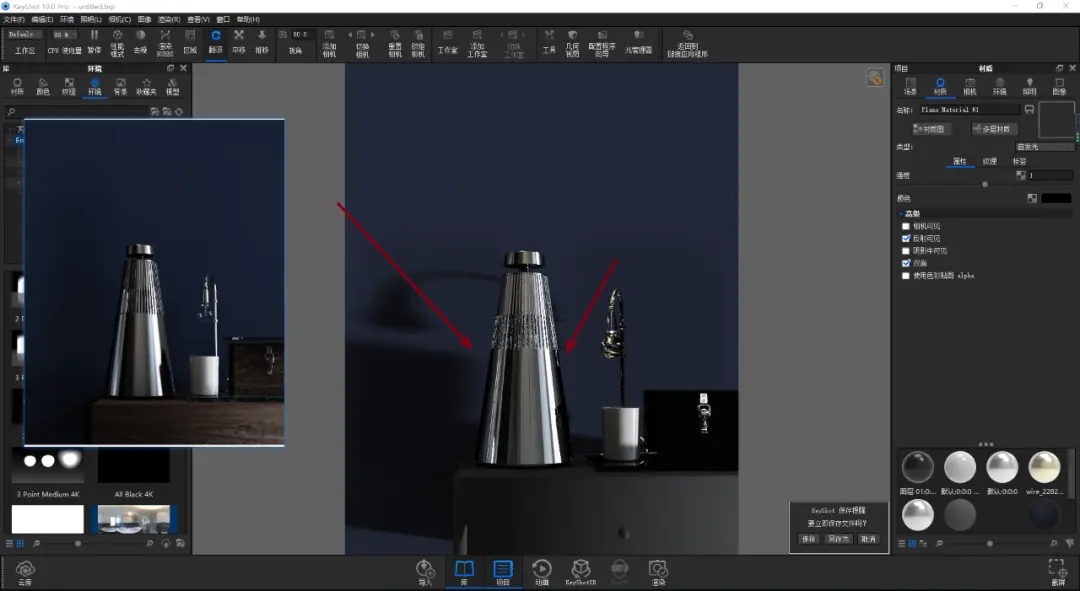Launch the KeyShotXR icon
Image resolution: width=1080 pixels, height=591 pixels.
pyautogui.click(x=581, y=572)
